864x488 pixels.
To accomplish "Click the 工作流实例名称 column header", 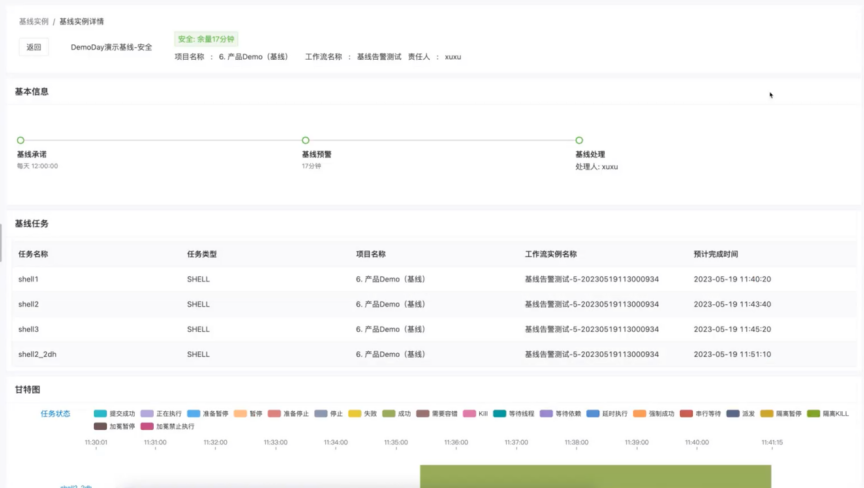I will pyautogui.click(x=550, y=254).
